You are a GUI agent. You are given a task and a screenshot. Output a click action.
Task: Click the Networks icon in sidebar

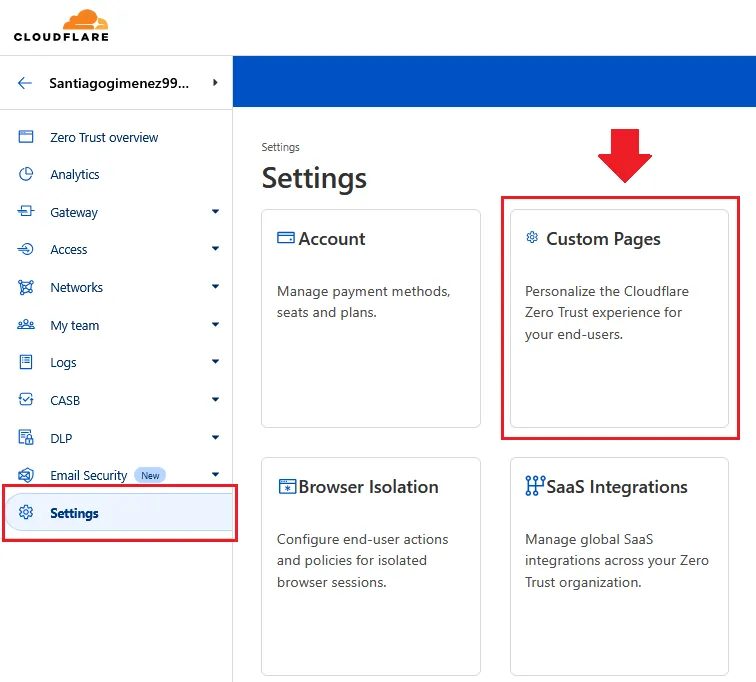coord(27,287)
